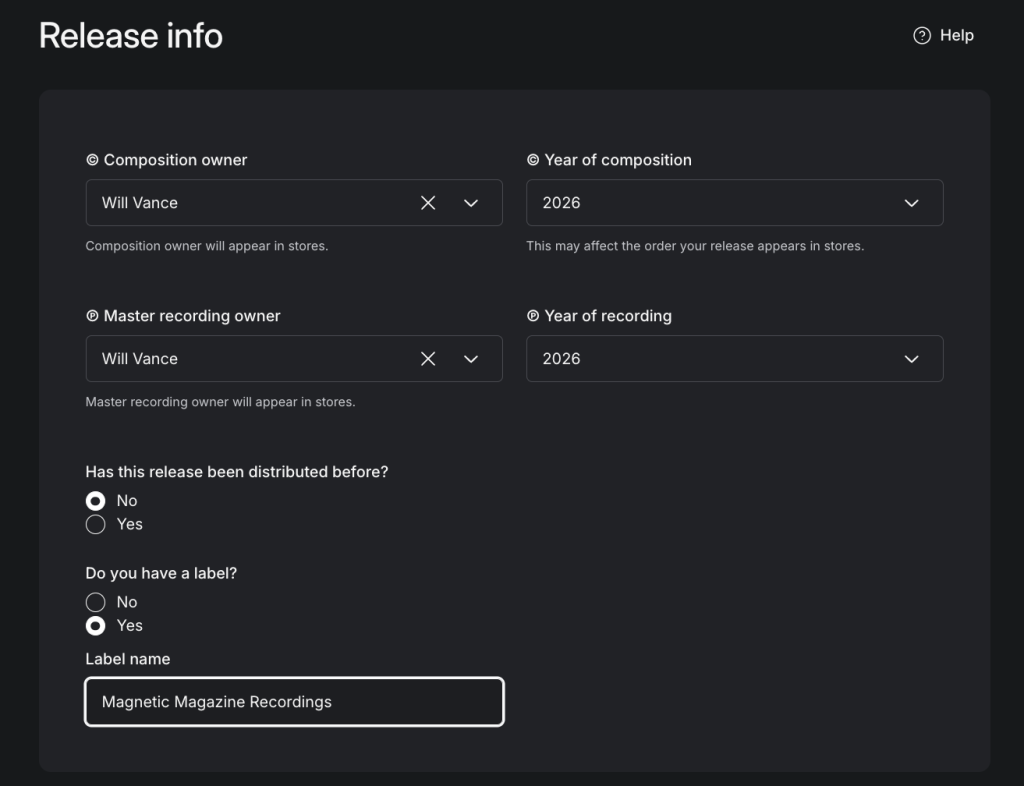Open Help via its text label
The image size is (1024, 786).
(x=956, y=35)
